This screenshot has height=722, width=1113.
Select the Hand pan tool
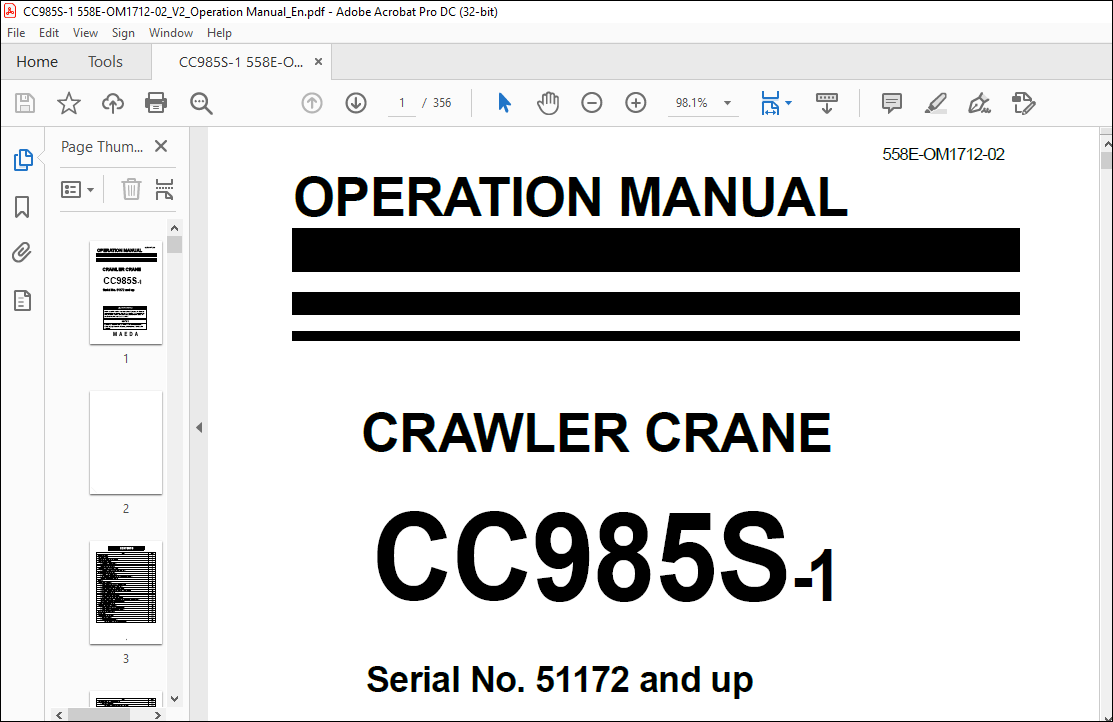coord(548,103)
